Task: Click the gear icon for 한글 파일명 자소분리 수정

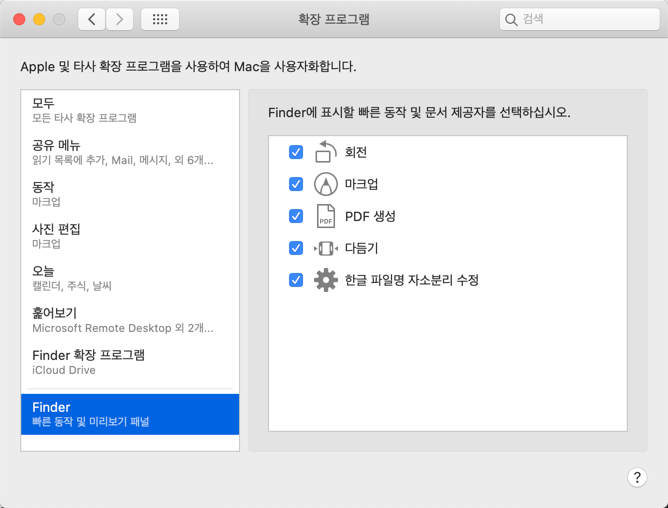Action: click(x=325, y=280)
